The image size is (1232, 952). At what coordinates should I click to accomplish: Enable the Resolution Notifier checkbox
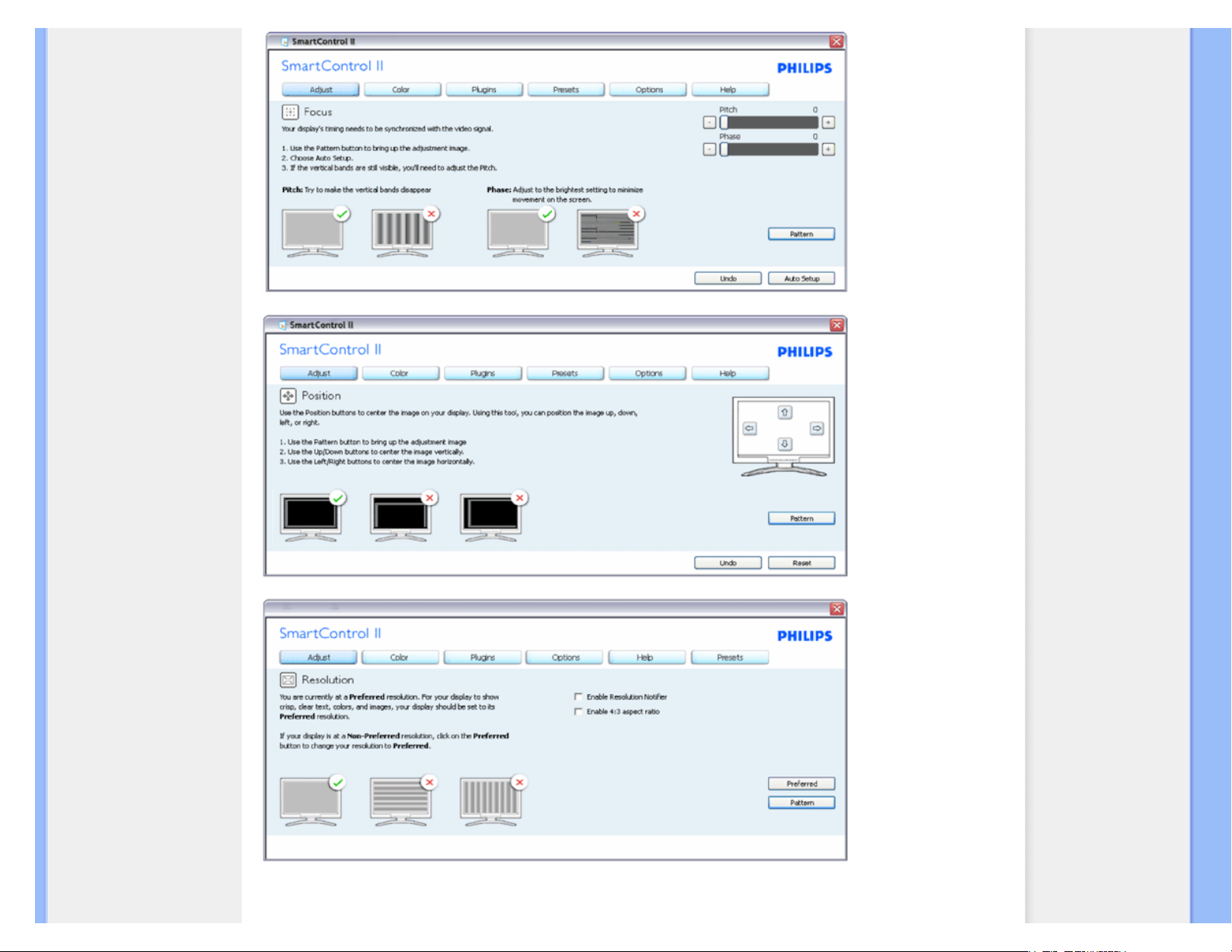click(578, 697)
